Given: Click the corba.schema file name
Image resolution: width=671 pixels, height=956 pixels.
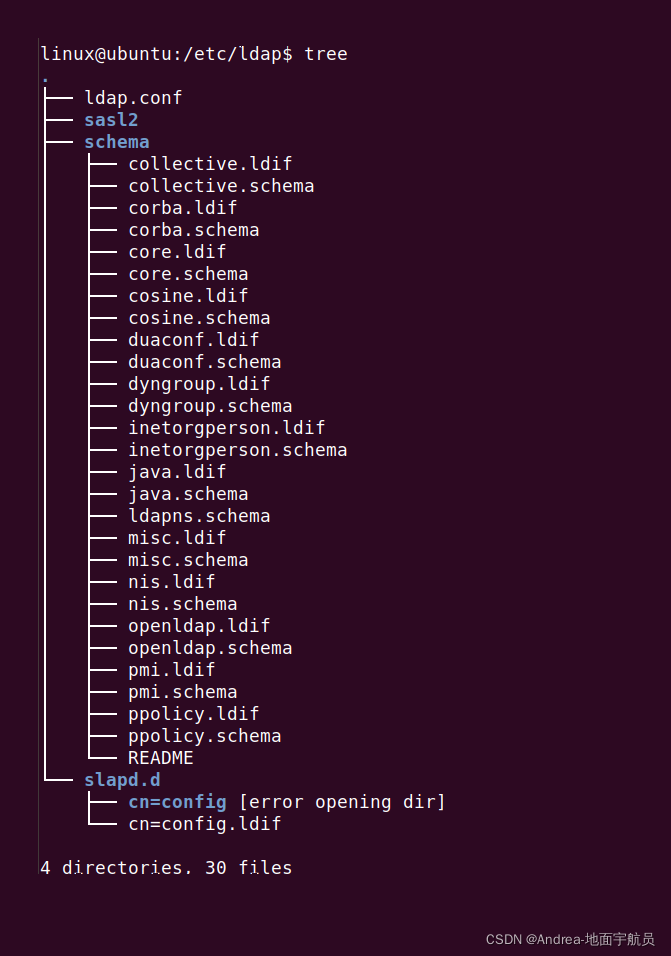Looking at the screenshot, I should click(193, 230).
